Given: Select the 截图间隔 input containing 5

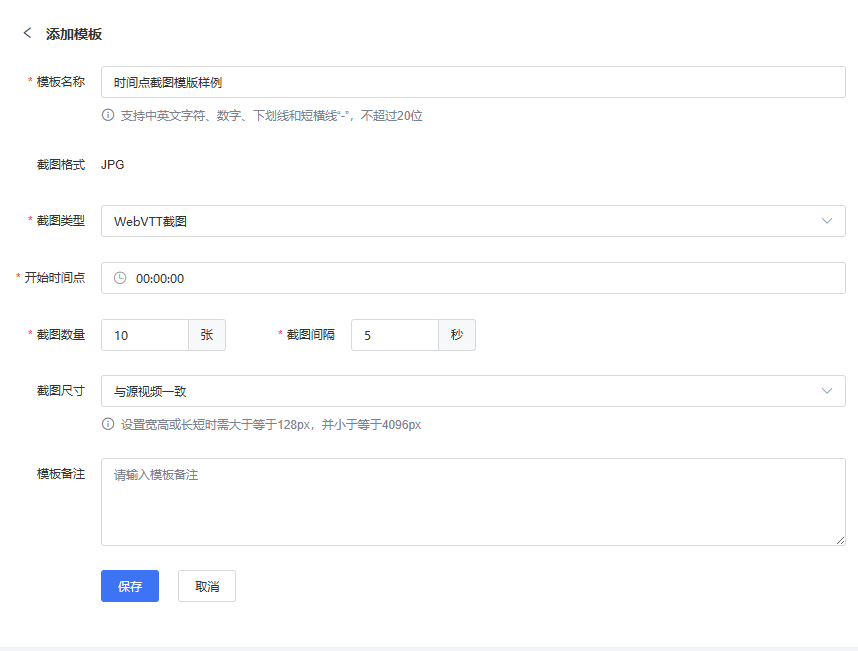Looking at the screenshot, I should [x=394, y=335].
